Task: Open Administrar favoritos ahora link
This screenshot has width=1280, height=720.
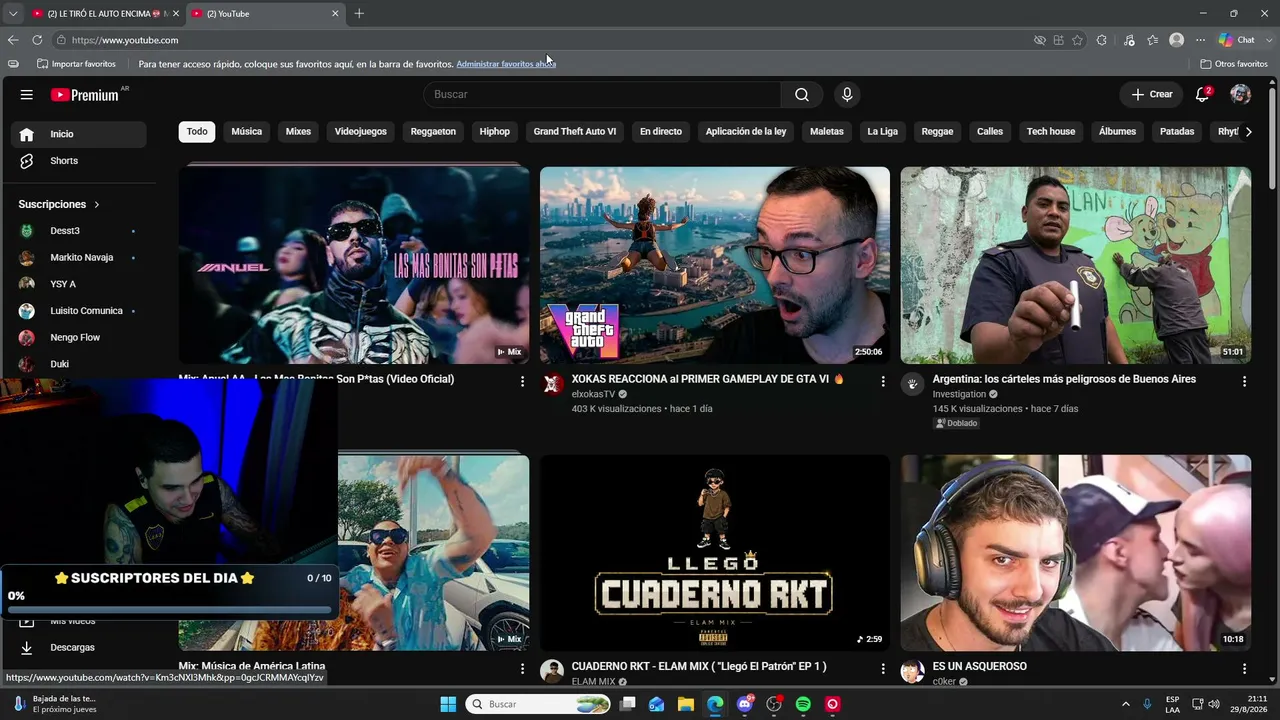Action: 506,64
